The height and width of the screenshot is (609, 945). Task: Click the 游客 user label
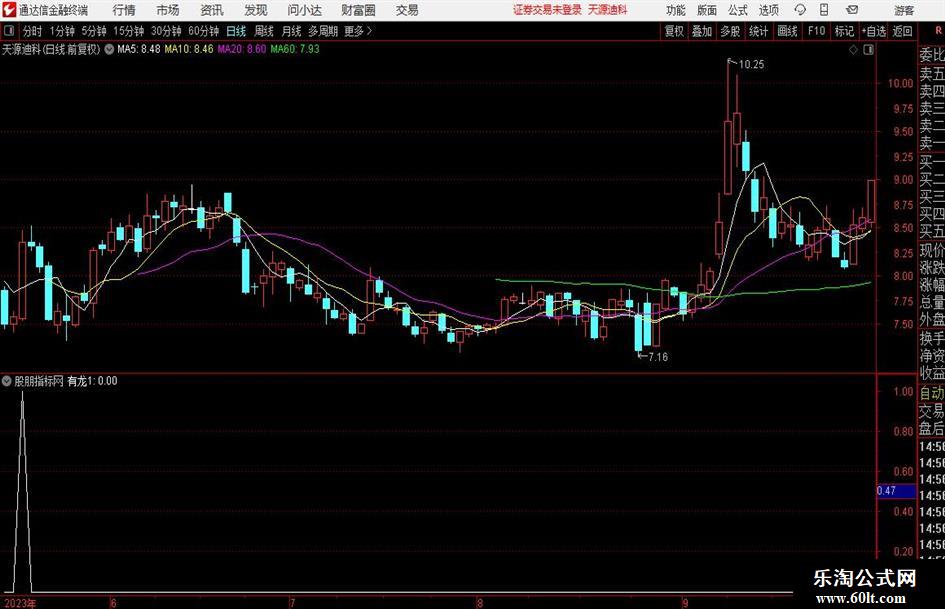903,10
